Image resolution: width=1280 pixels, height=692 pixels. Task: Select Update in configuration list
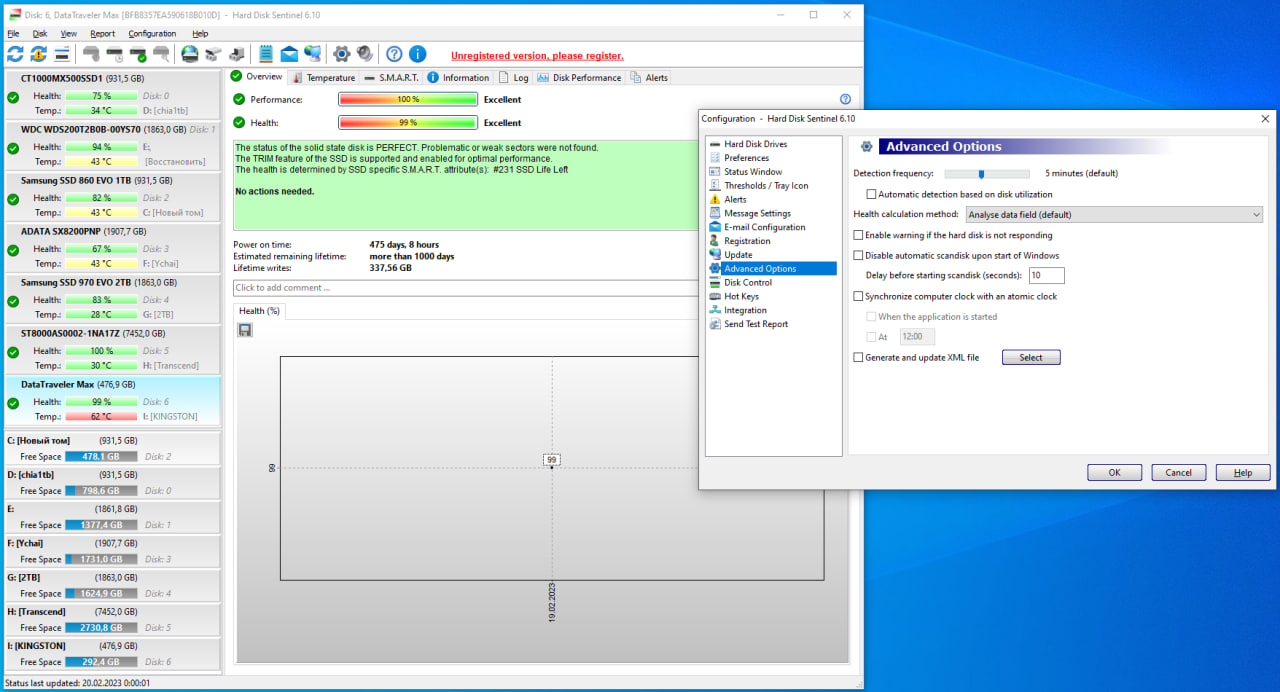(x=738, y=255)
